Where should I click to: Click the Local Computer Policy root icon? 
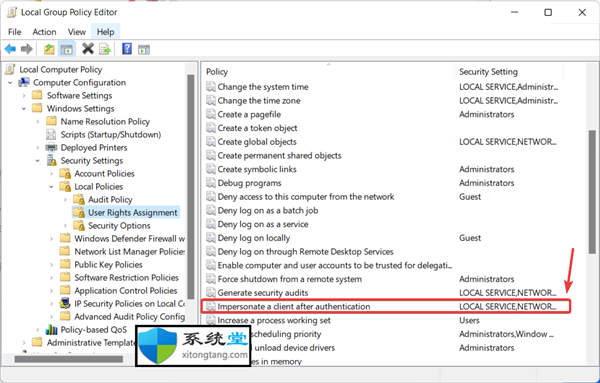pyautogui.click(x=10, y=69)
